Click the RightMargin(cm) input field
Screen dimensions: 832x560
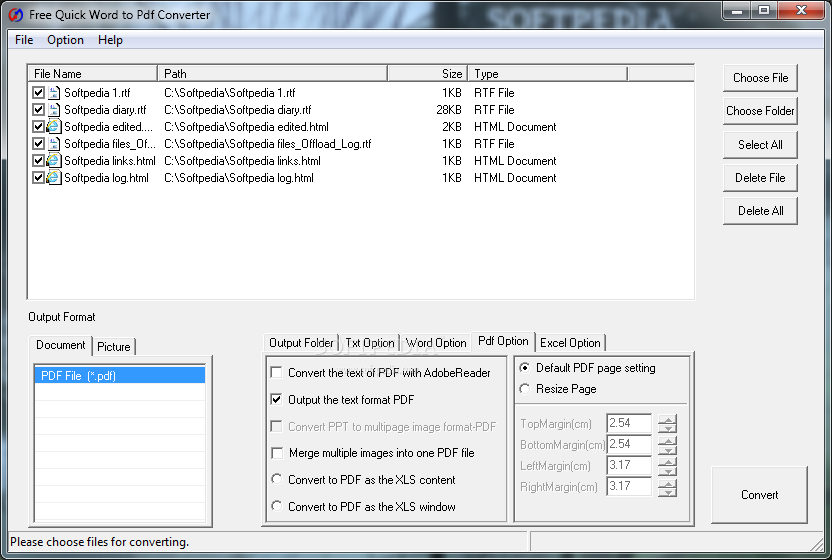point(629,486)
